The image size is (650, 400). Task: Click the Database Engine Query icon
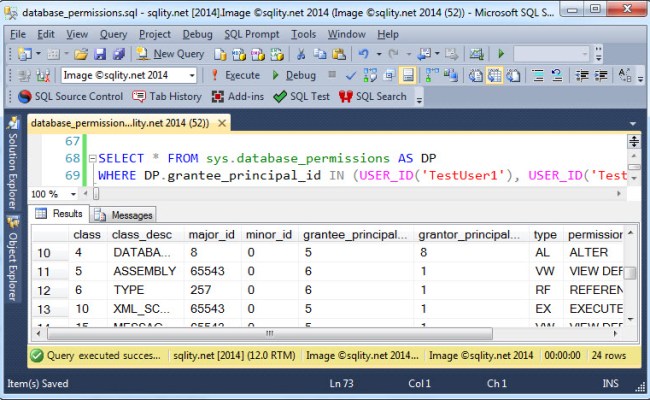pyautogui.click(x=220, y=54)
